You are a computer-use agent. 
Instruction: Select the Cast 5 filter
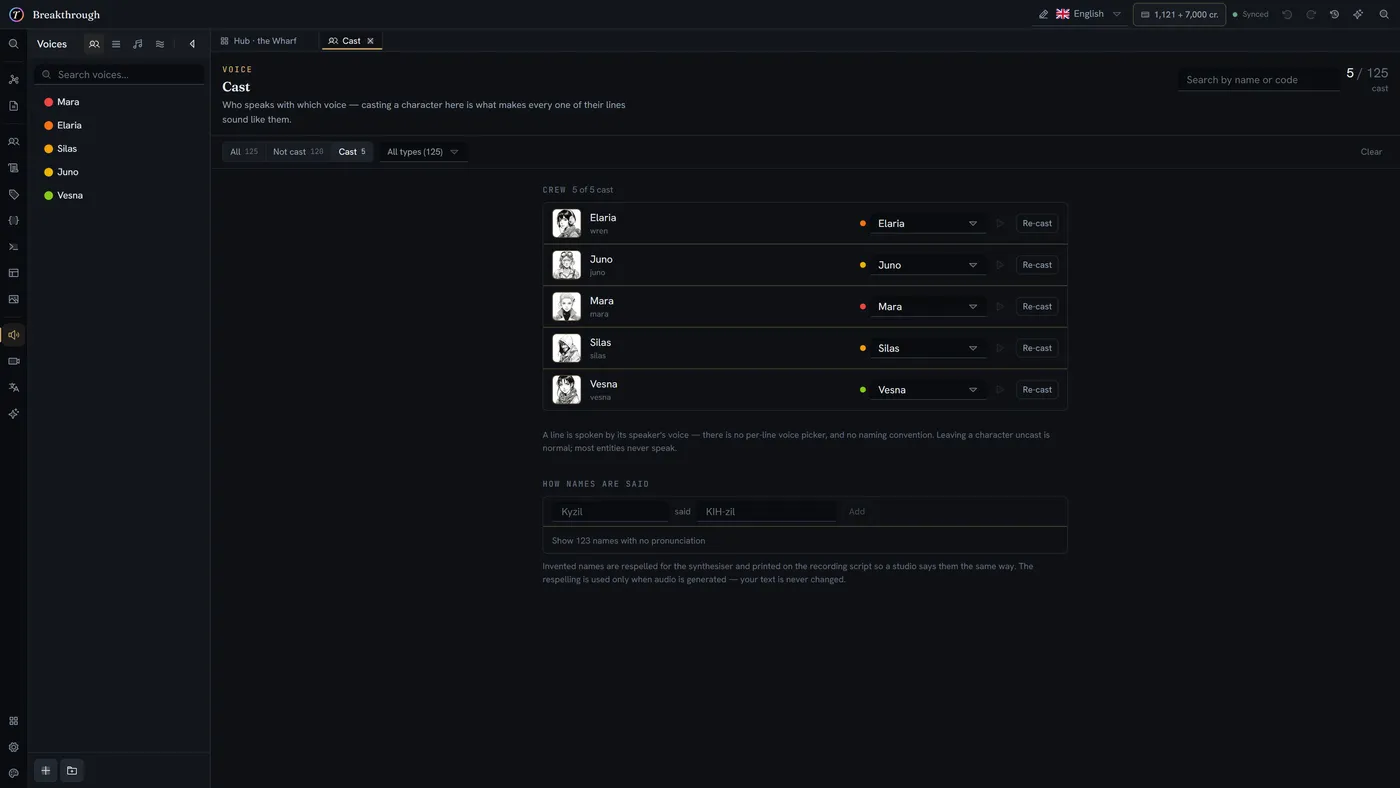click(x=352, y=152)
